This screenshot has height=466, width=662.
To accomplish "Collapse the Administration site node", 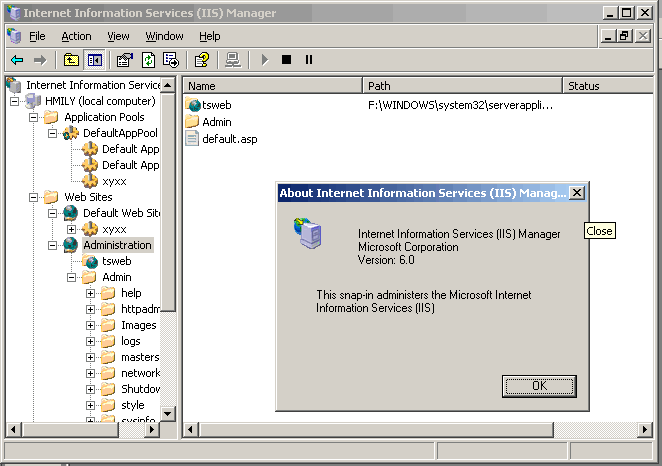I will [52, 245].
